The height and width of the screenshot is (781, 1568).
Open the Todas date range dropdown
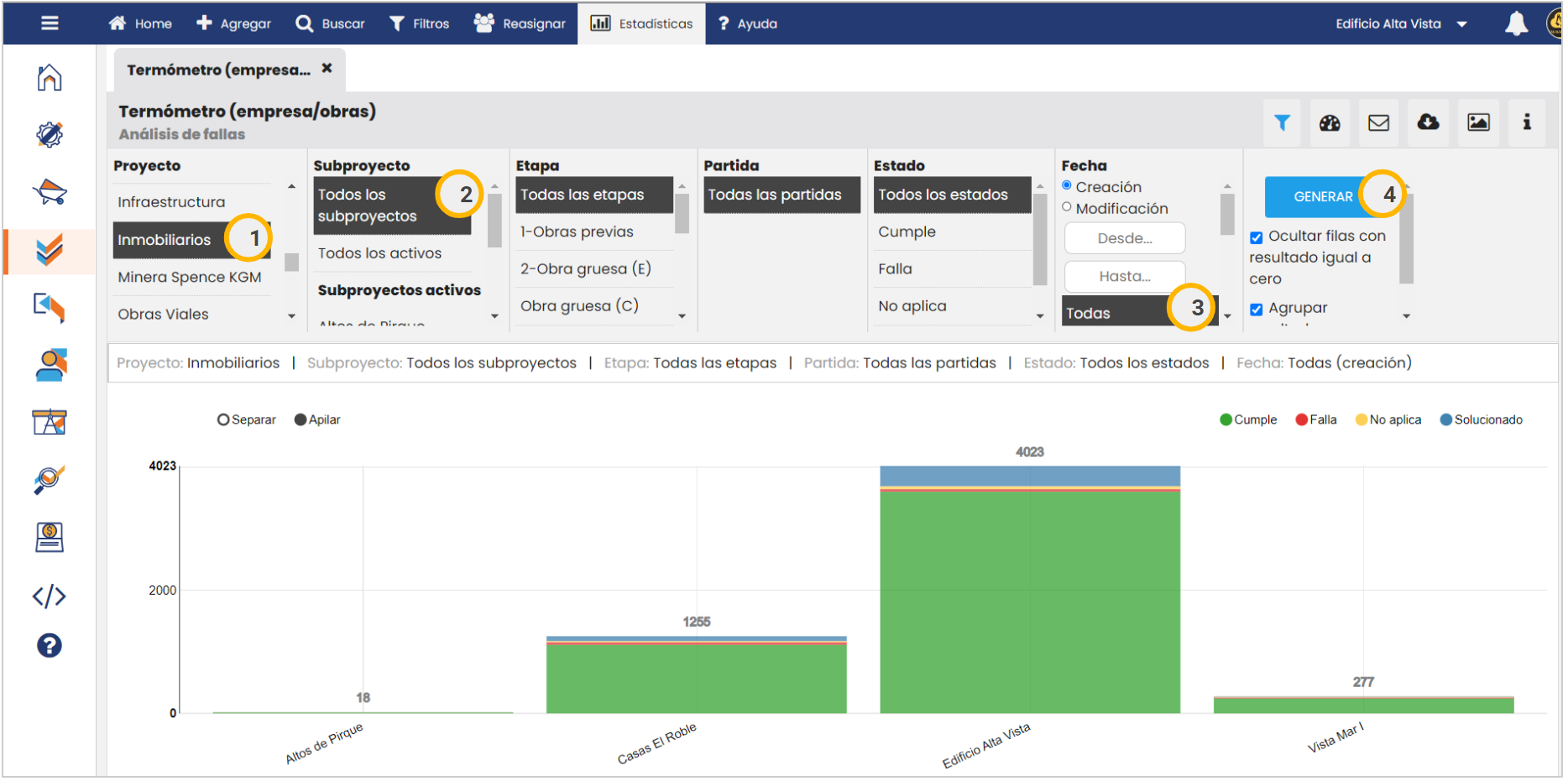[x=1142, y=314]
